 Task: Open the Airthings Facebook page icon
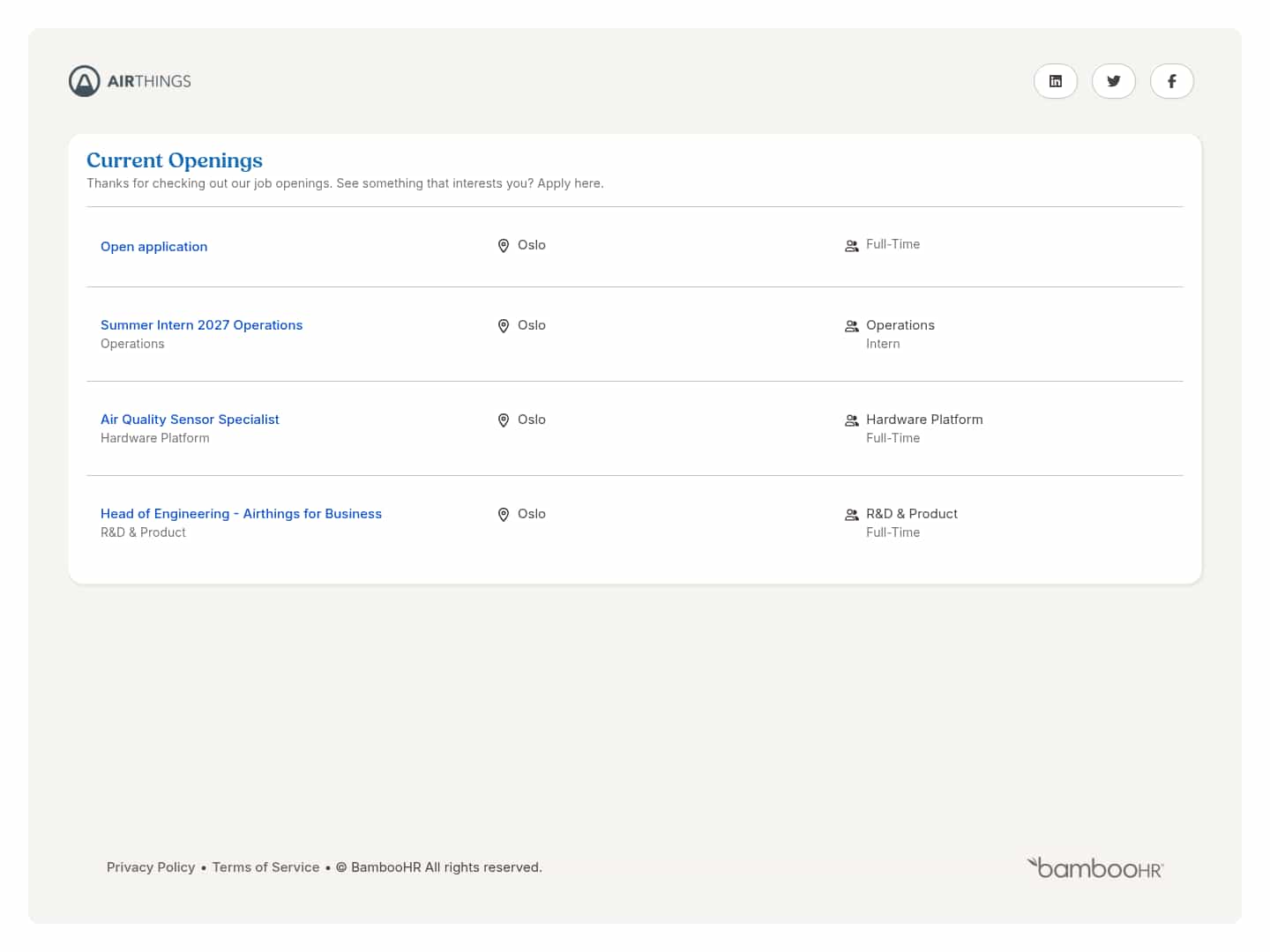(x=1172, y=81)
